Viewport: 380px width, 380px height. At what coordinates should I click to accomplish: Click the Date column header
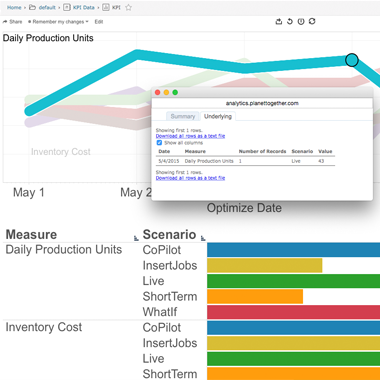(x=164, y=151)
